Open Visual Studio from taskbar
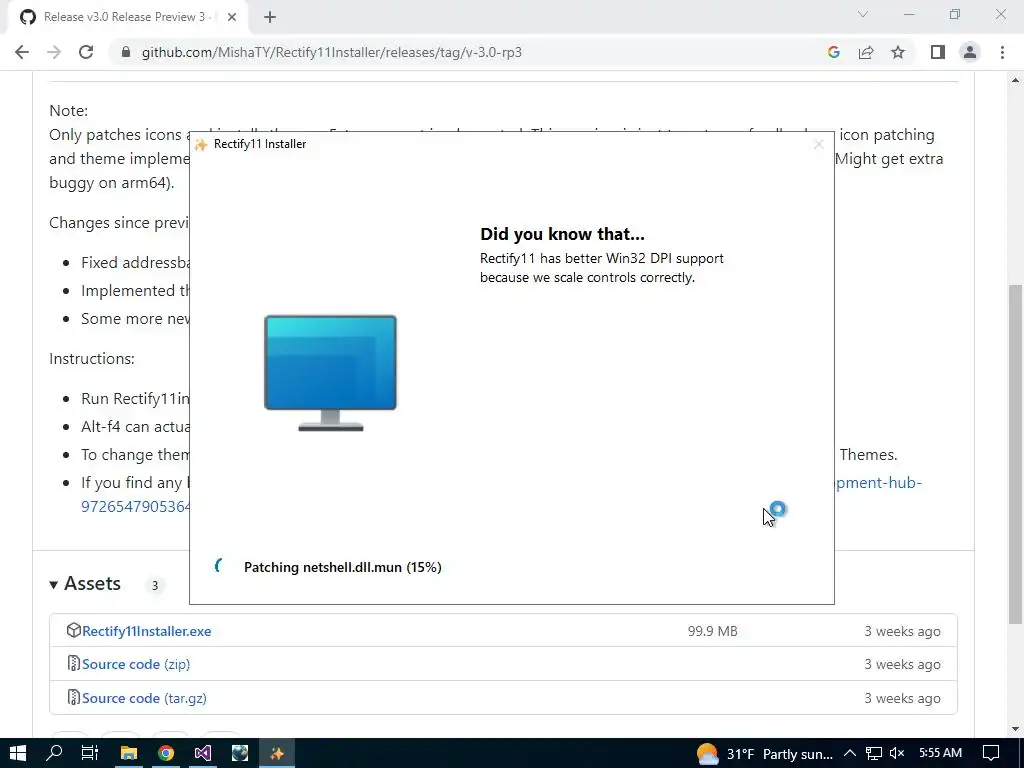This screenshot has height=768, width=1024. [202, 753]
